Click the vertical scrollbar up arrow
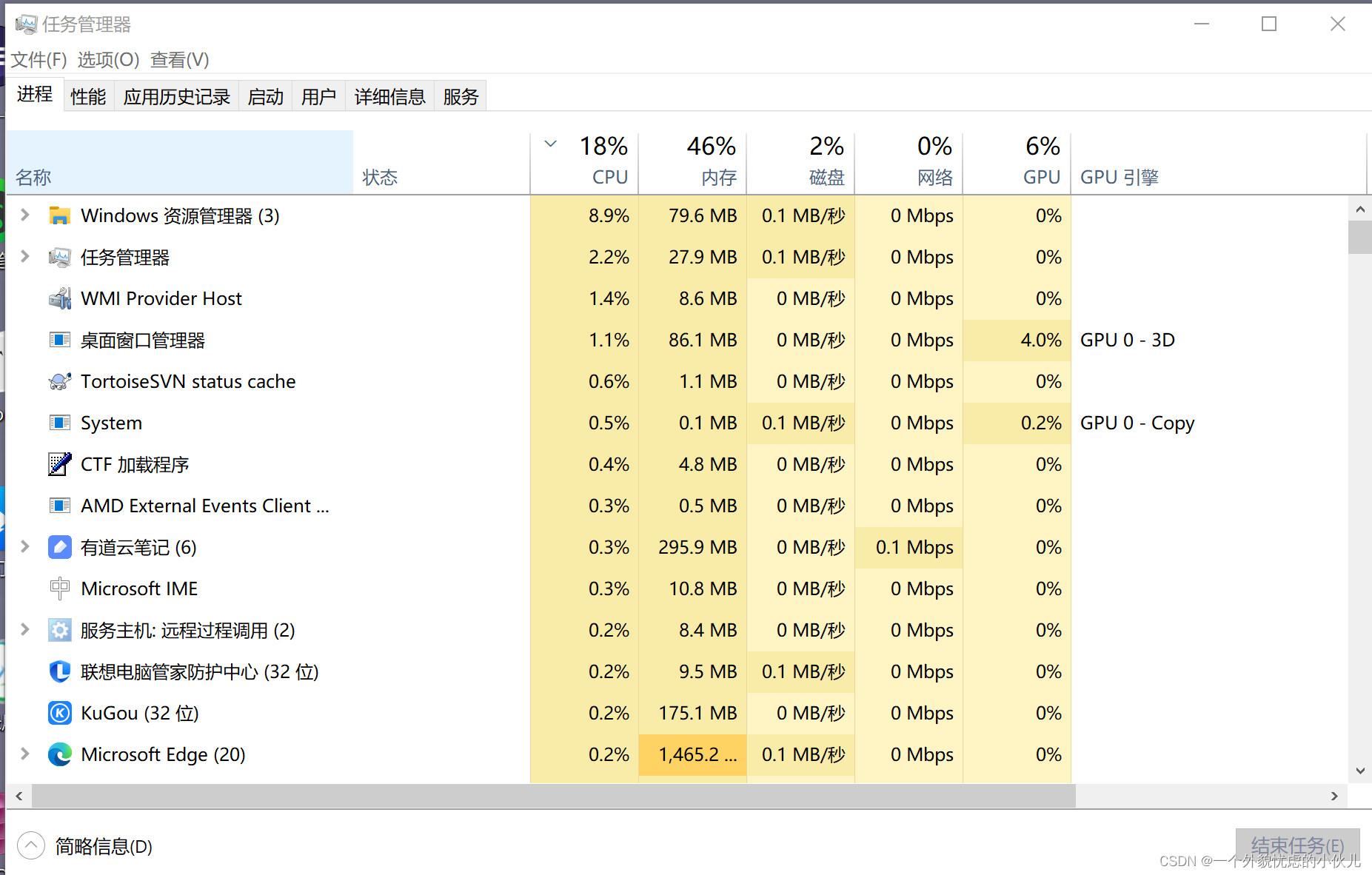1372x875 pixels. tap(1360, 209)
